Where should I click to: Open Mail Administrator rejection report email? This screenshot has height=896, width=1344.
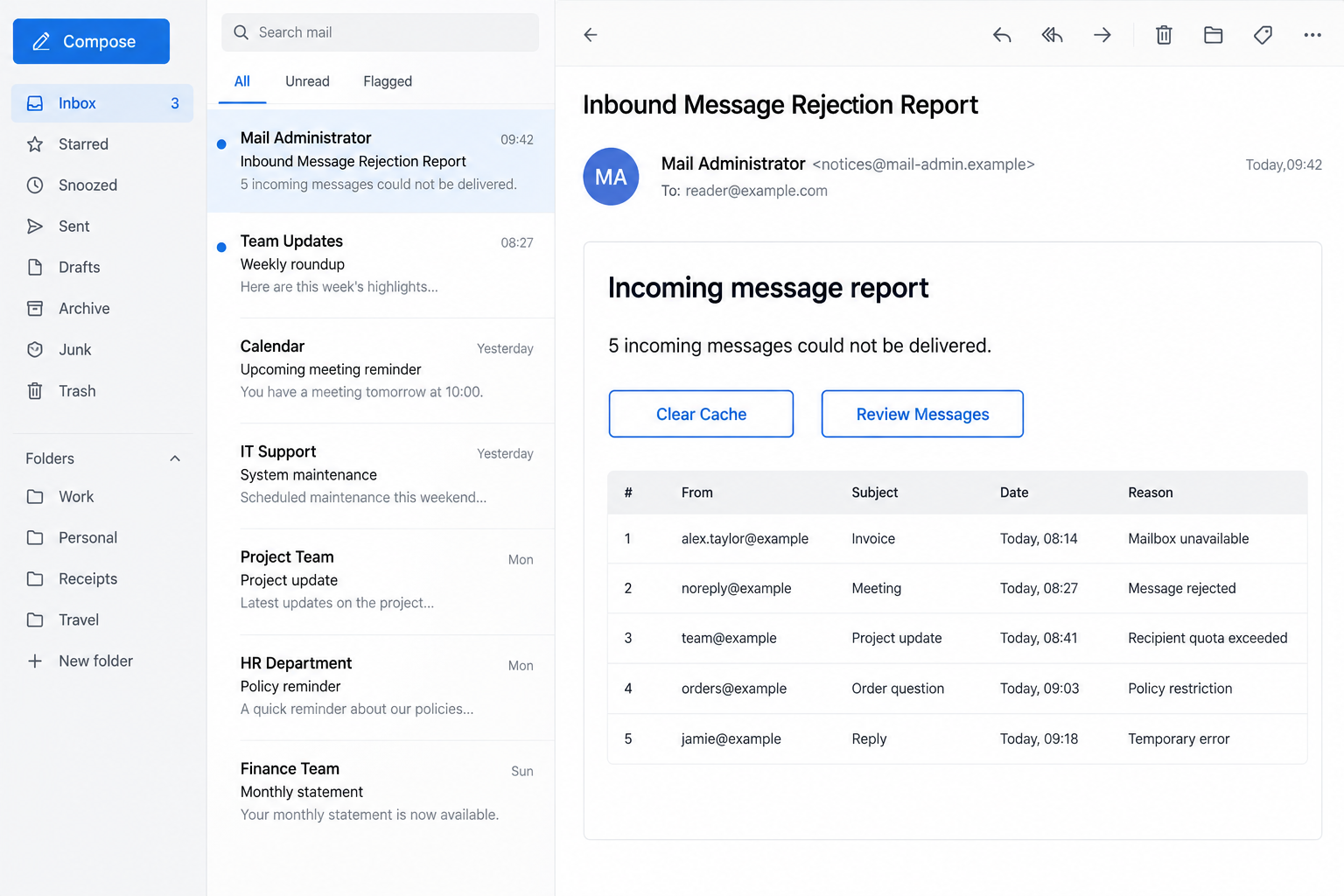point(381,161)
